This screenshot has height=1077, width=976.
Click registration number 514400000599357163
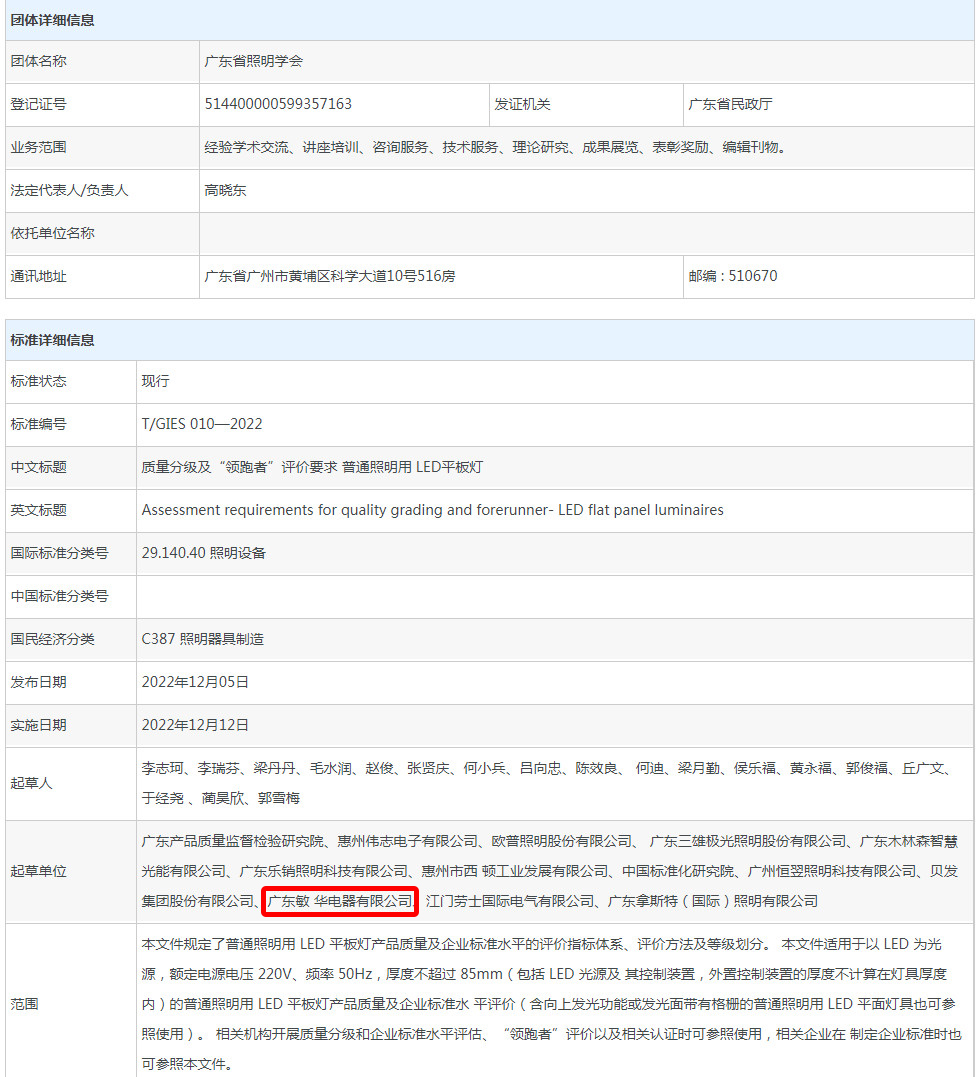click(278, 104)
